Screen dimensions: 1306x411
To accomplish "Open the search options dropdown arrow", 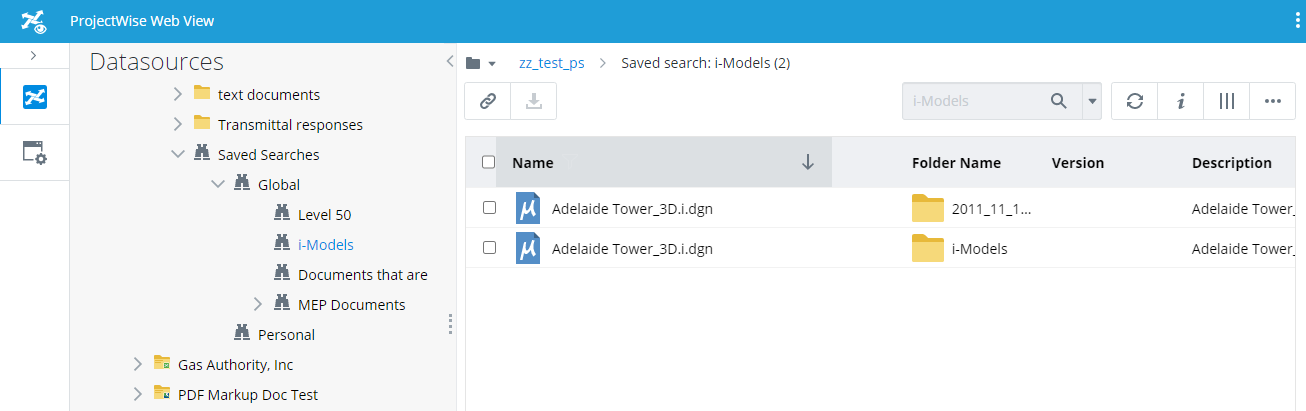I will 1092,101.
